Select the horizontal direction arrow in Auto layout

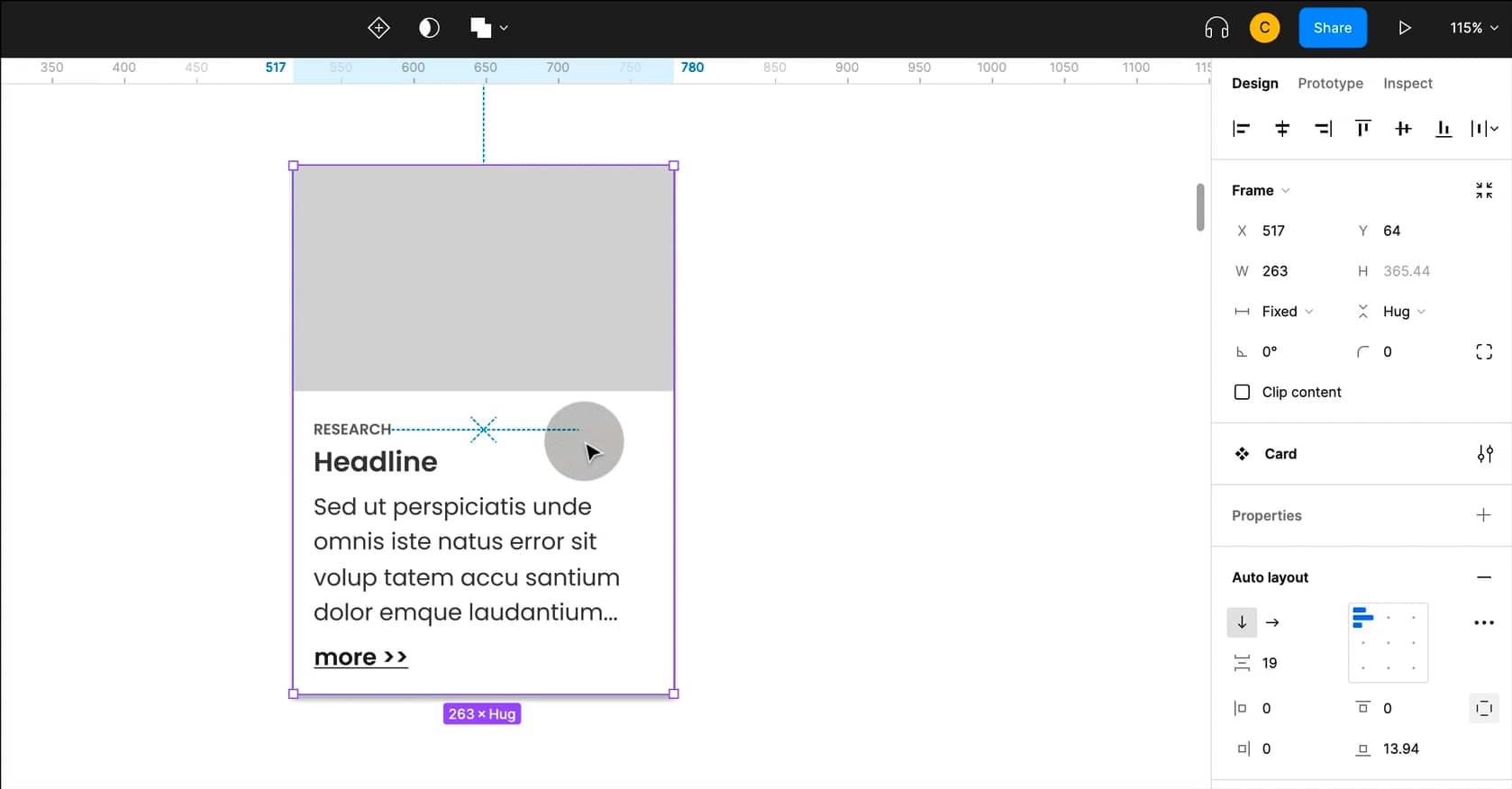click(1272, 622)
